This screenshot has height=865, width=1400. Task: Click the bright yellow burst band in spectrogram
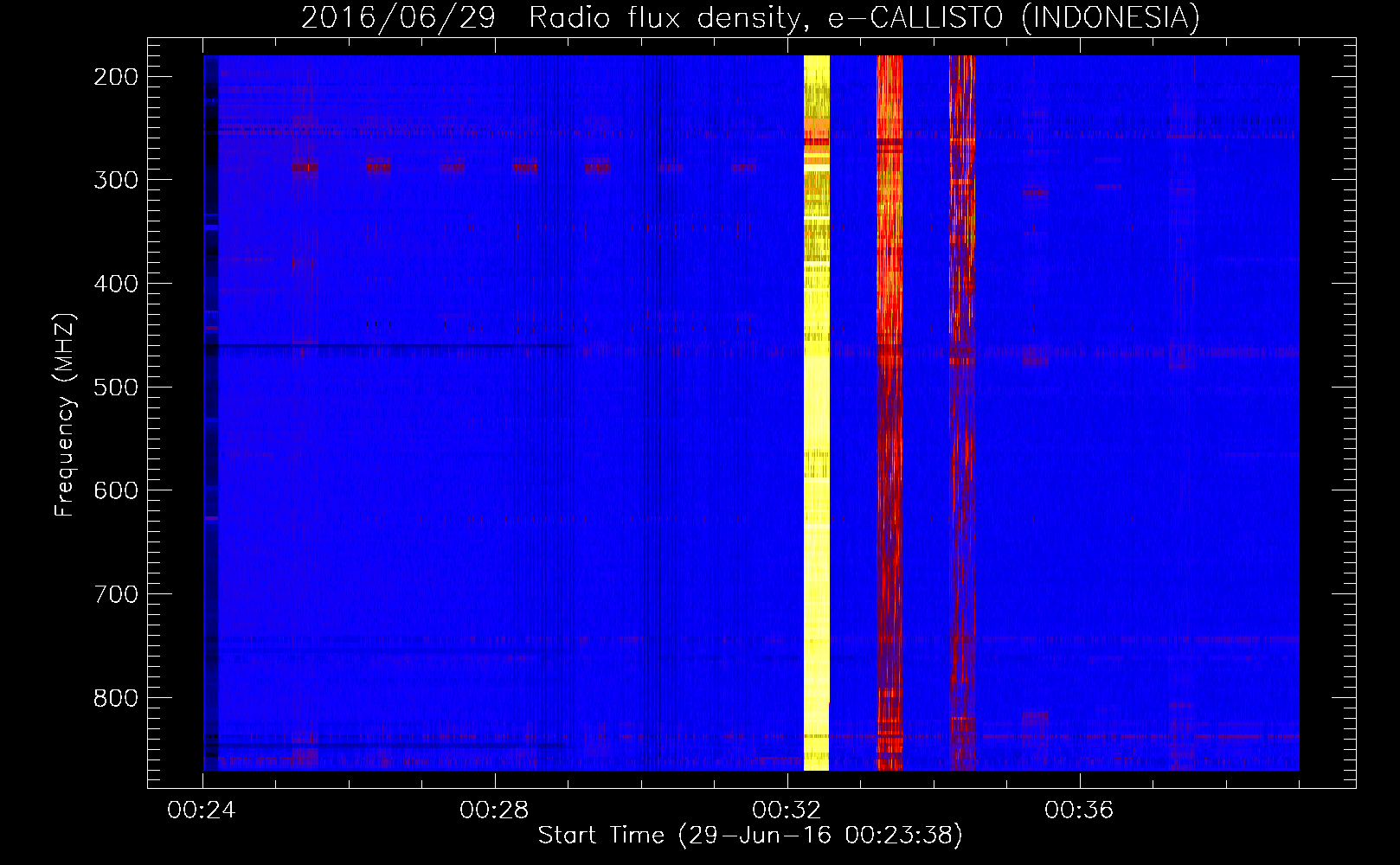tap(817, 413)
